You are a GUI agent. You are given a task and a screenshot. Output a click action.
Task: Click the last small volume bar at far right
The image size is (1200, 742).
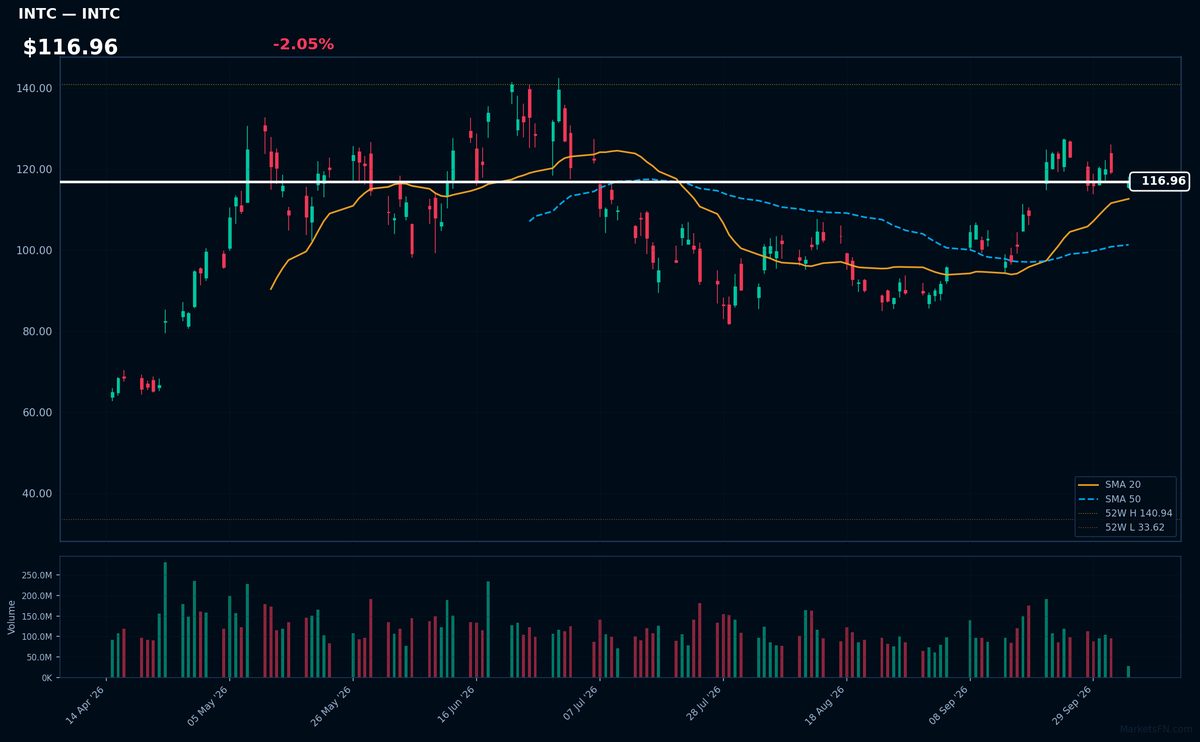pyautogui.click(x=1129, y=672)
